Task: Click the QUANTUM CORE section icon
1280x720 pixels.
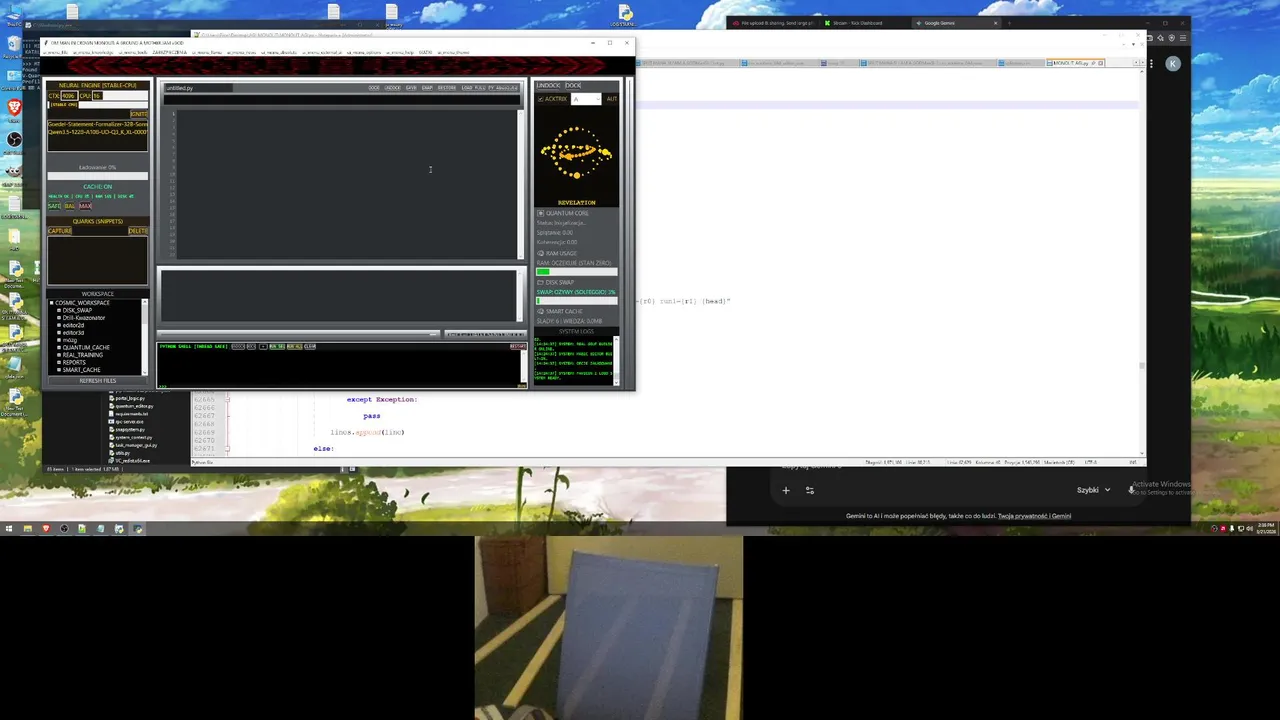Action: coord(540,213)
